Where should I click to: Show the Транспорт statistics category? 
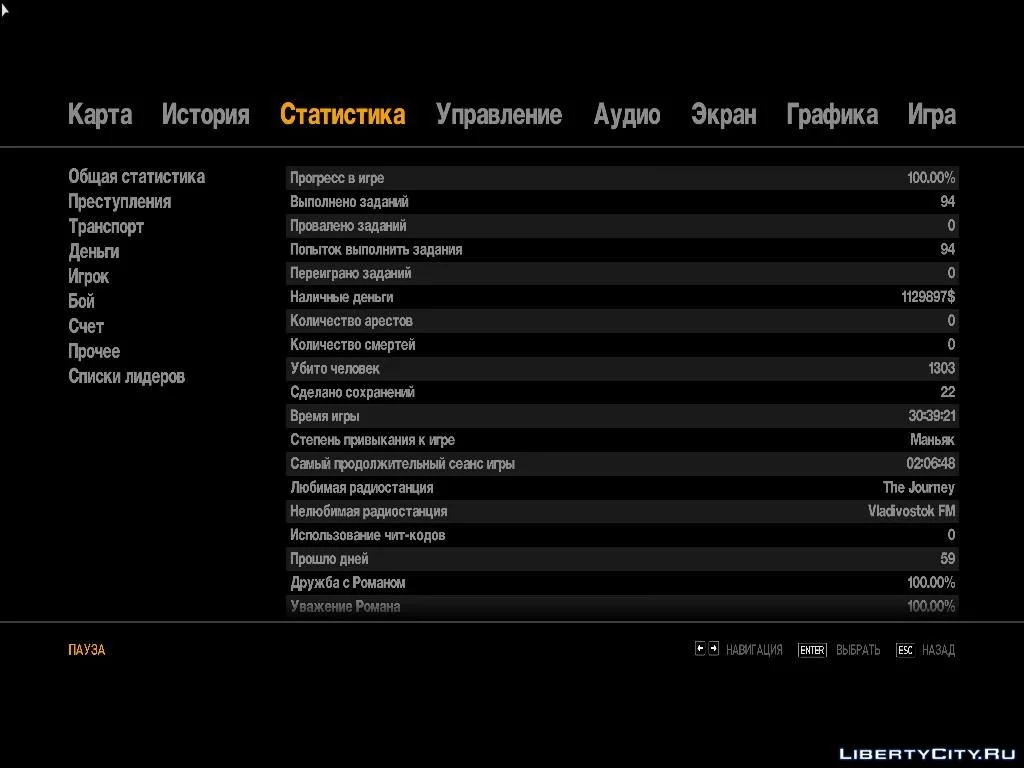click(x=106, y=227)
